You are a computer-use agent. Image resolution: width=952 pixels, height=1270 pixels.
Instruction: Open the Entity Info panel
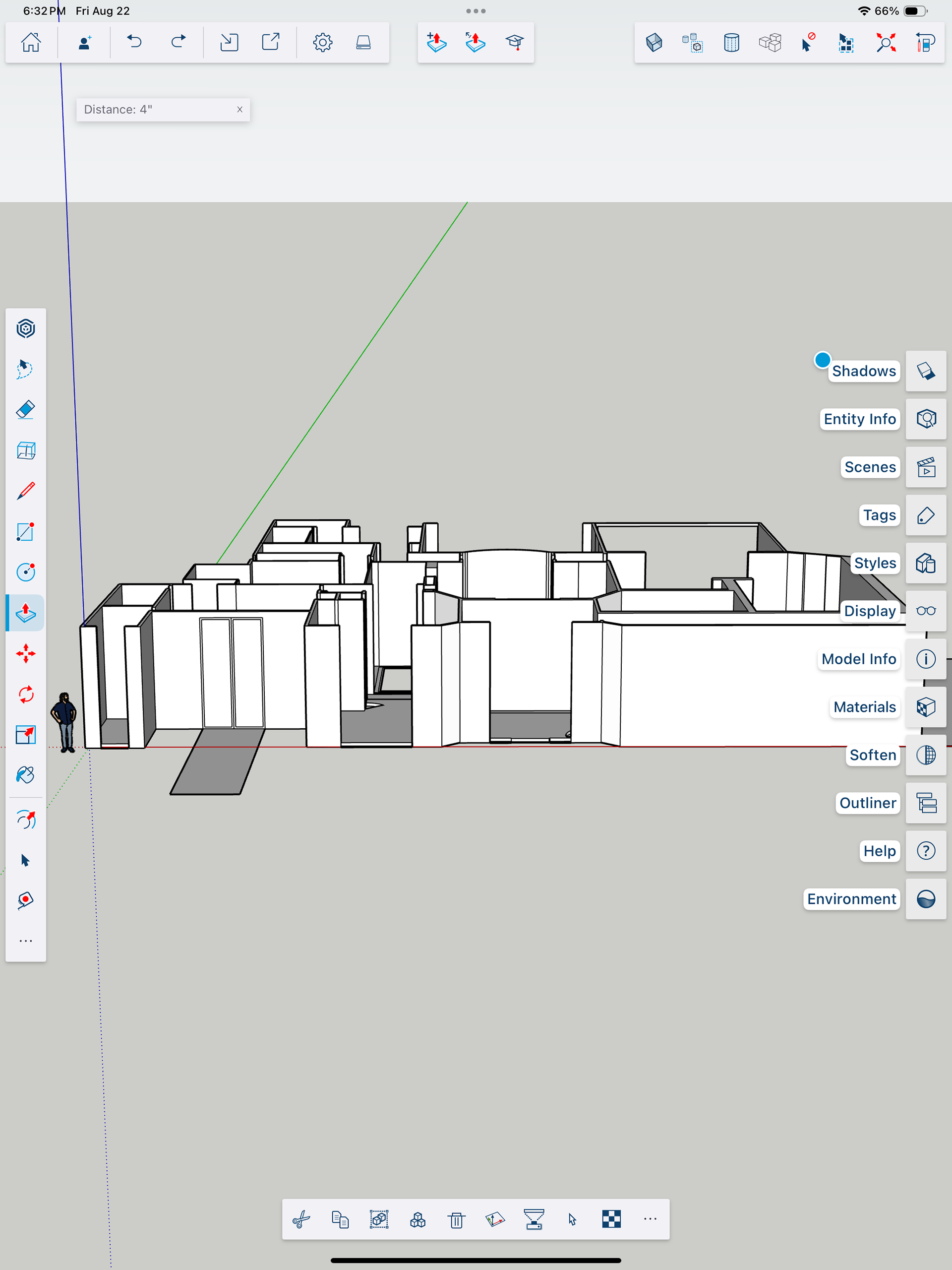coord(925,419)
